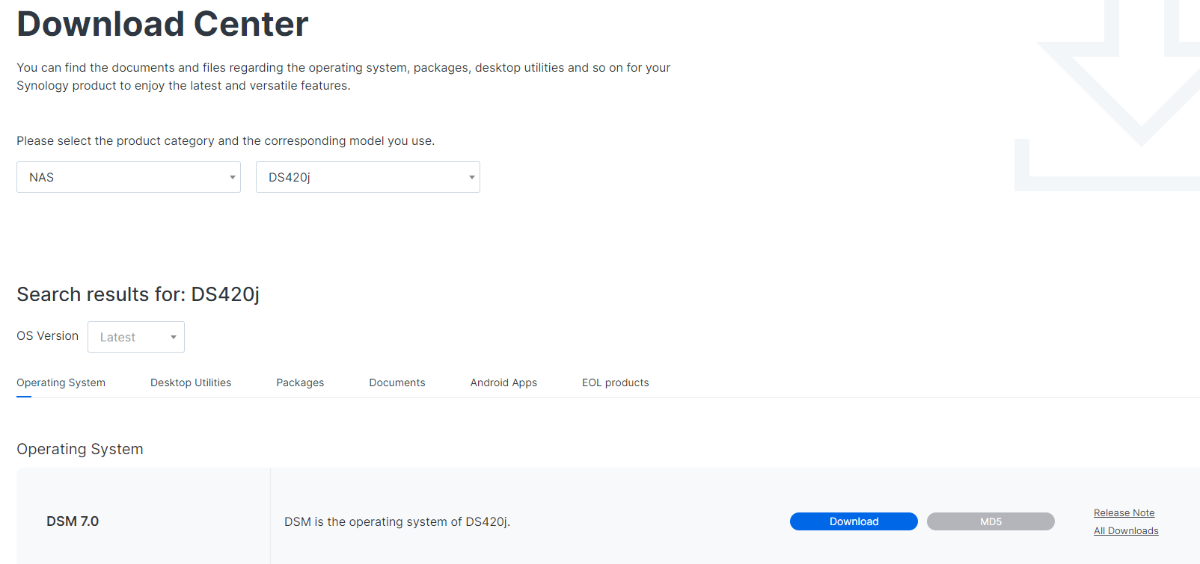The width and height of the screenshot is (1200, 564).
Task: Go to the Documents tab
Action: point(397,382)
